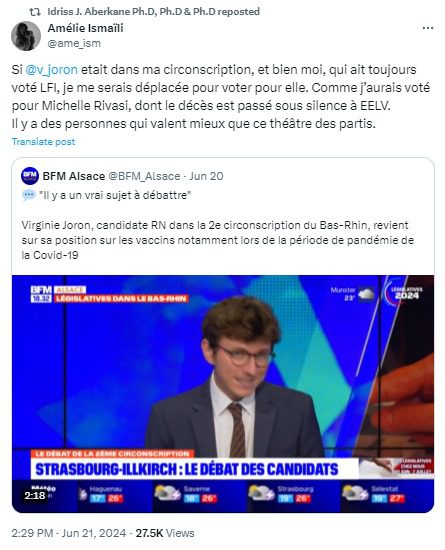This screenshot has height=550, width=445.
Task: Open the Jun 20 quoted post date
Action: pyautogui.click(x=206, y=176)
